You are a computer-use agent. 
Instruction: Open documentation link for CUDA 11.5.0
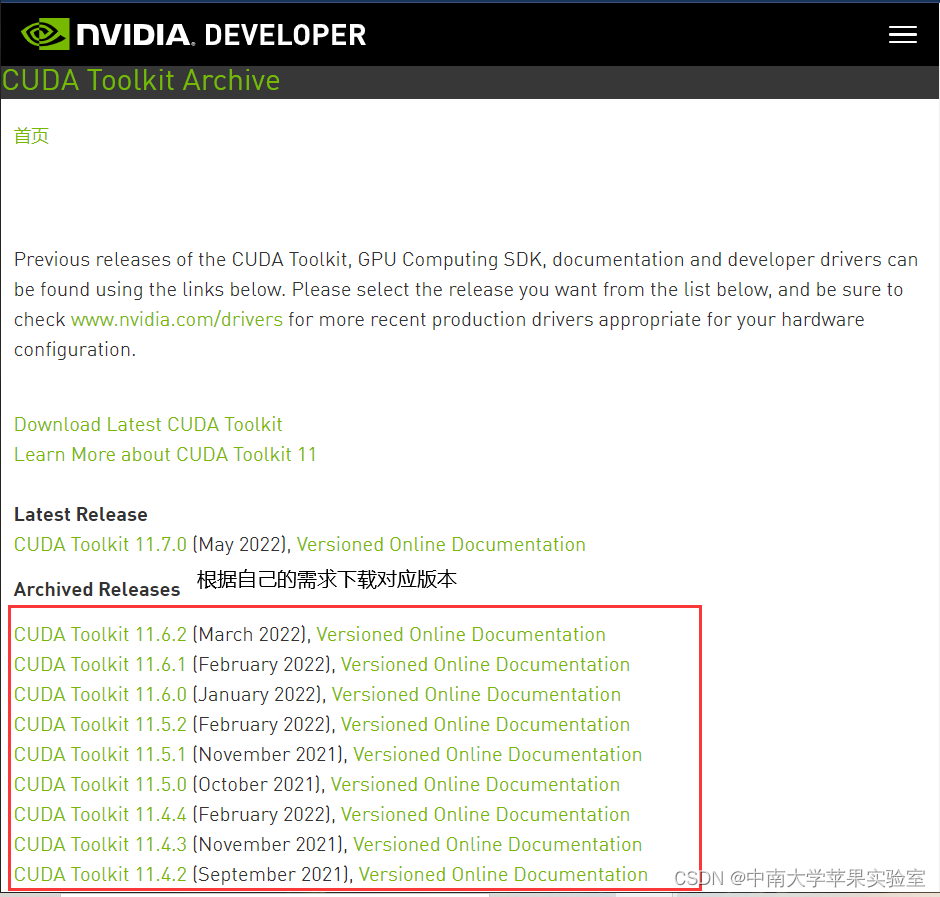tap(475, 784)
